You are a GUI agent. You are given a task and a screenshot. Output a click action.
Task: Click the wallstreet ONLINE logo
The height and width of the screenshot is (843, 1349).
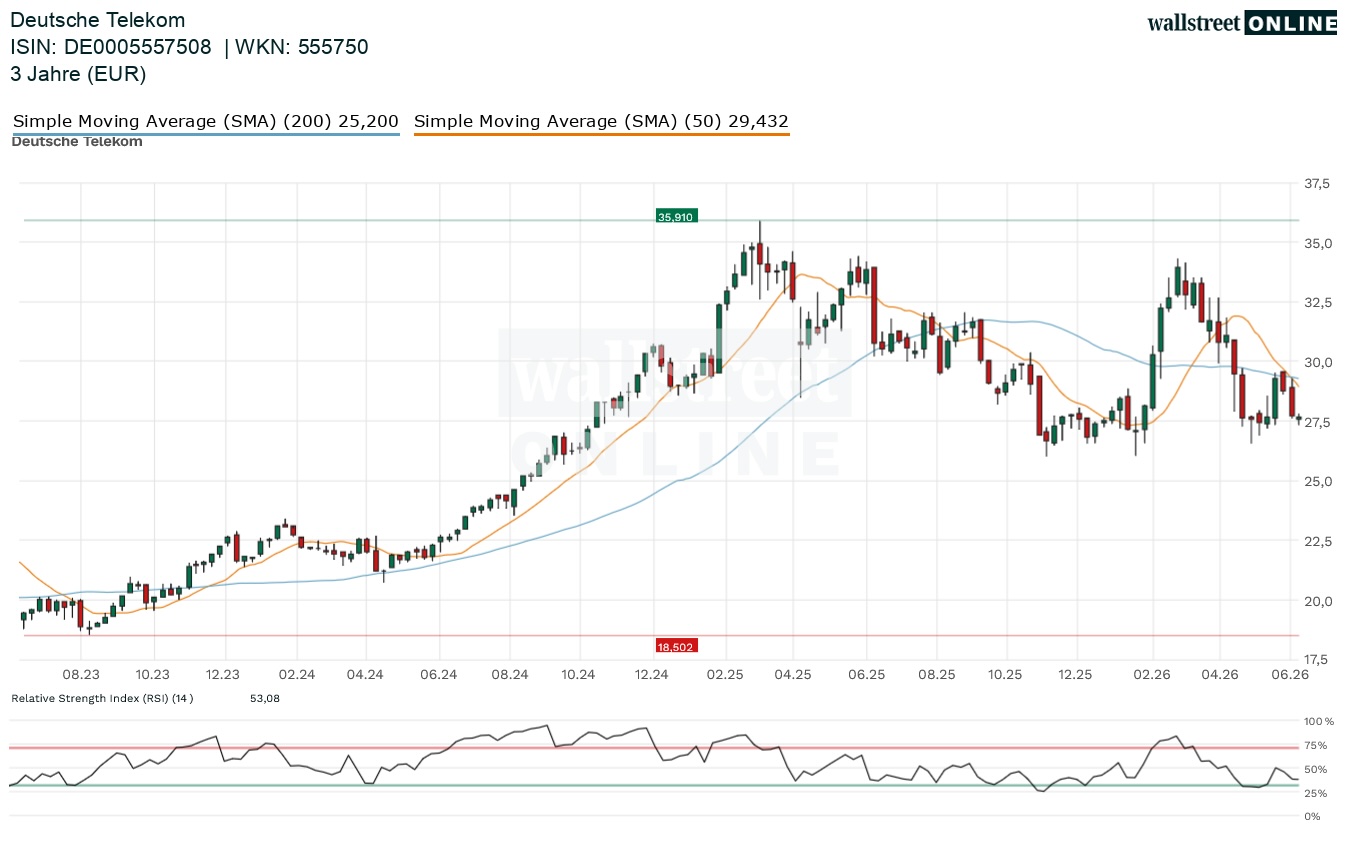coord(1242,23)
